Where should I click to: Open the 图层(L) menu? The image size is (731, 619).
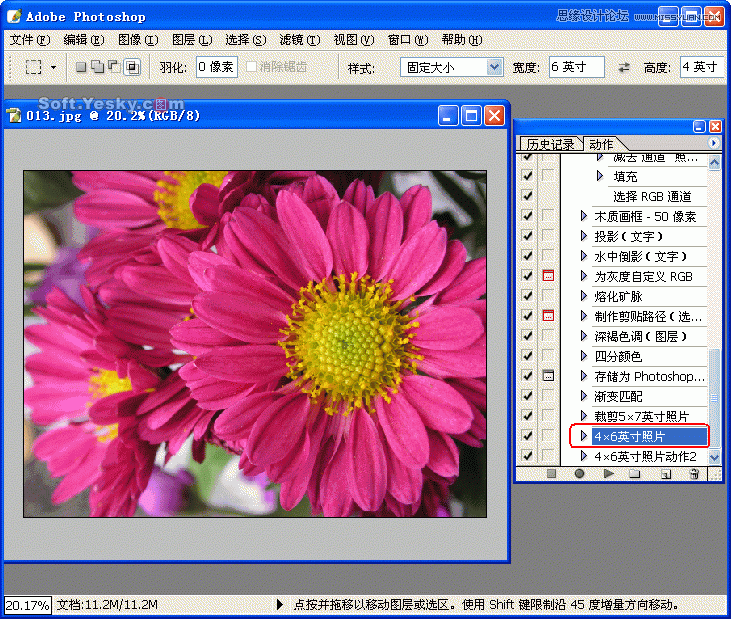(x=192, y=40)
